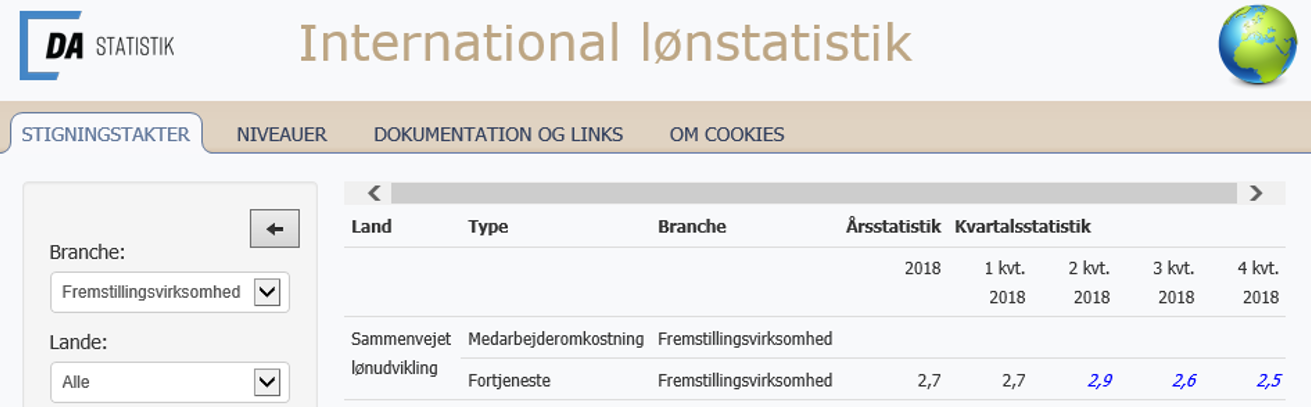Switch to the Stigningstakter tab
1311x407 pixels.
[106, 134]
